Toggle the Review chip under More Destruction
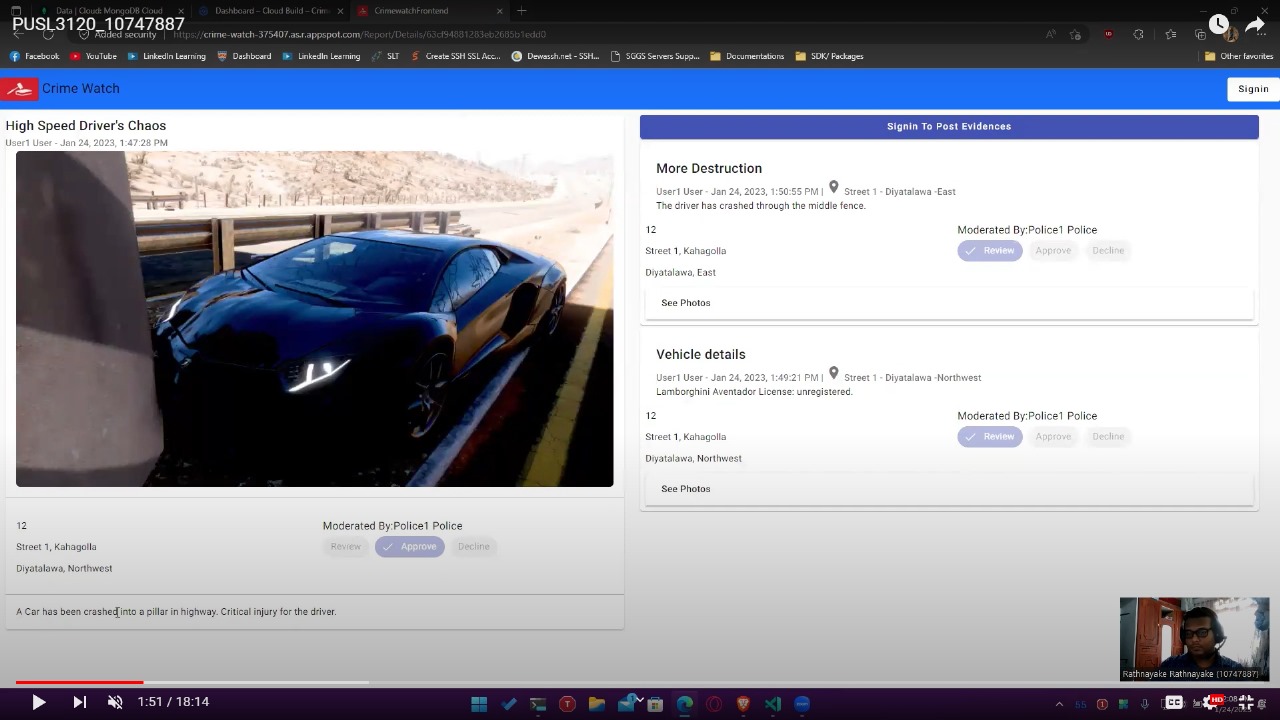1280x720 pixels. 989,251
